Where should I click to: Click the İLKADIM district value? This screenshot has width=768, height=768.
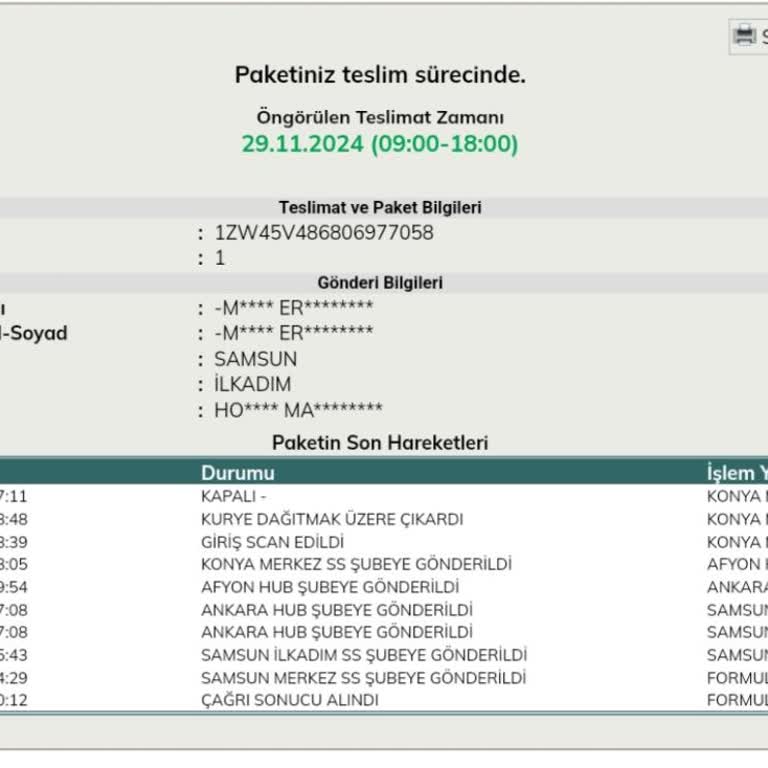tap(253, 384)
